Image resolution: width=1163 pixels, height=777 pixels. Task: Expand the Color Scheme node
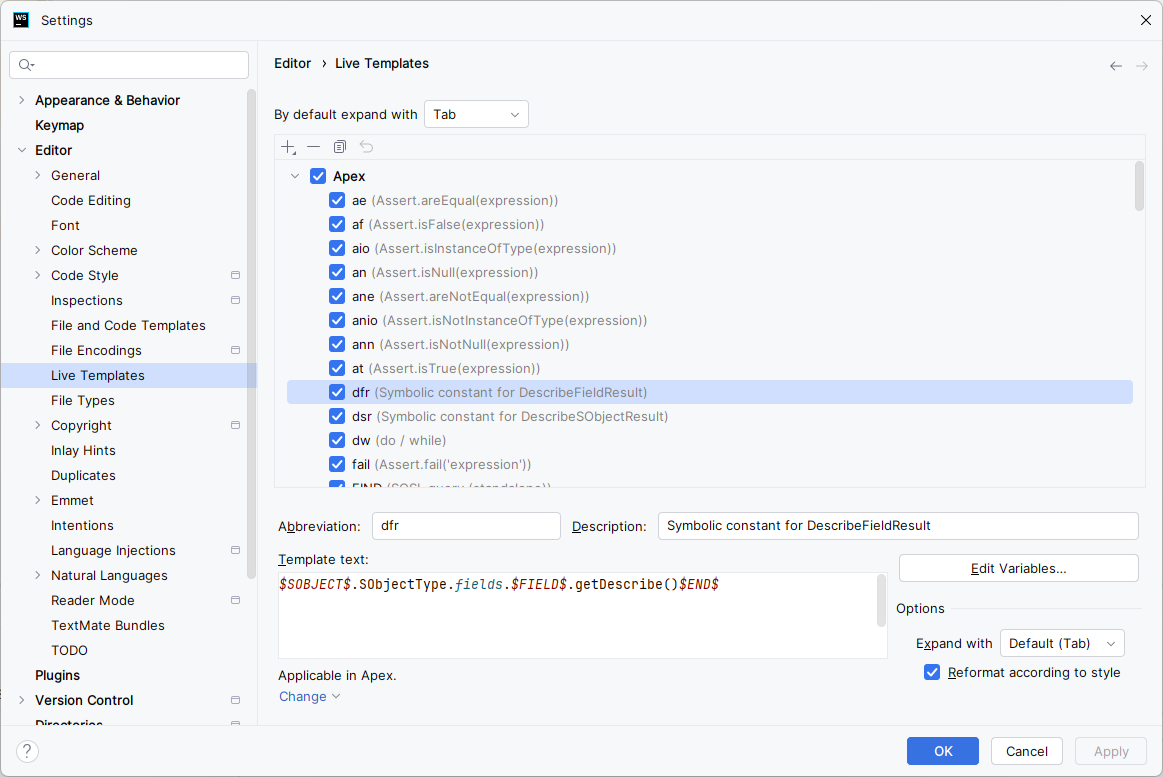click(x=38, y=250)
